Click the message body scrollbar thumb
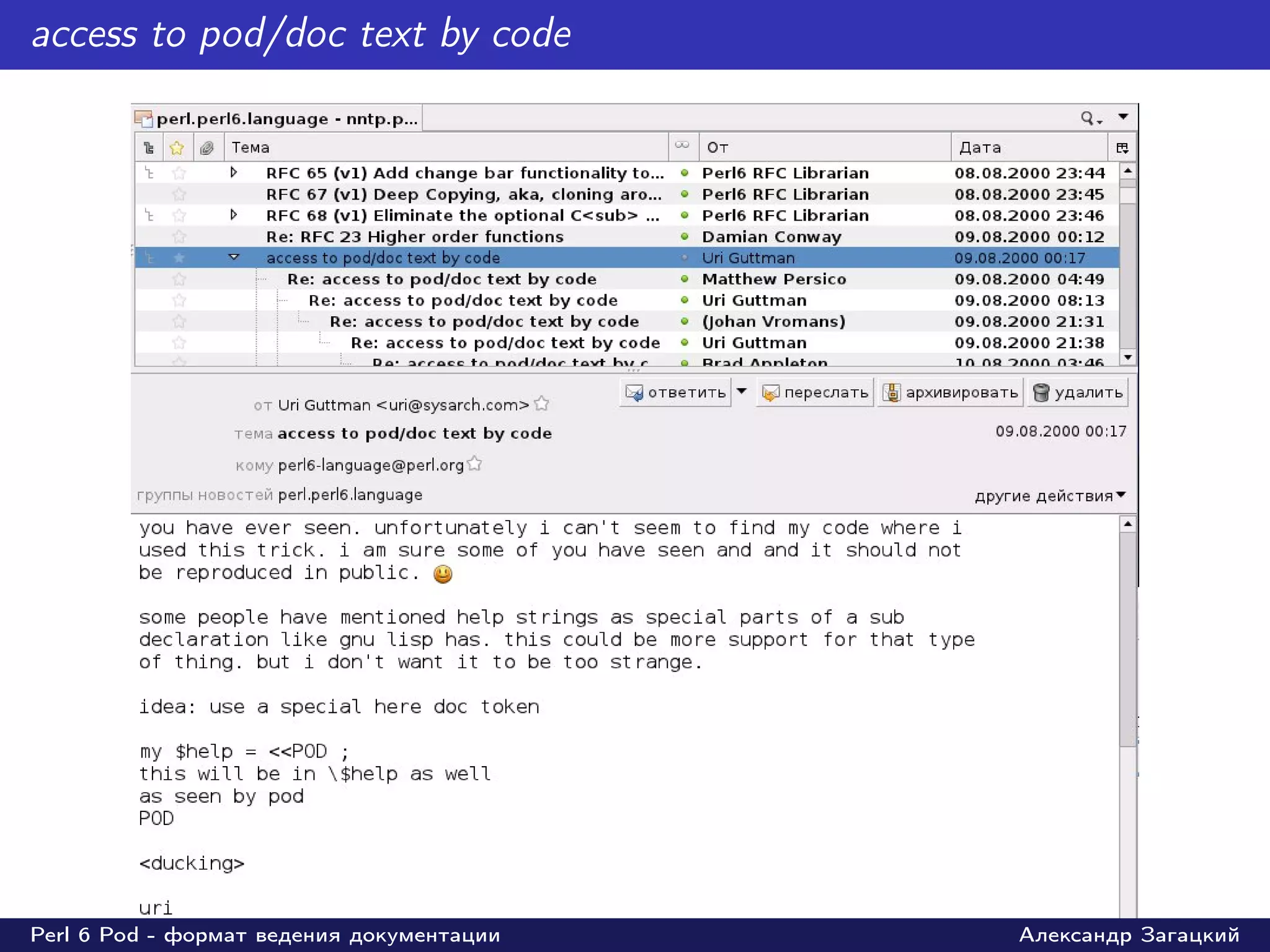 tap(1128, 640)
